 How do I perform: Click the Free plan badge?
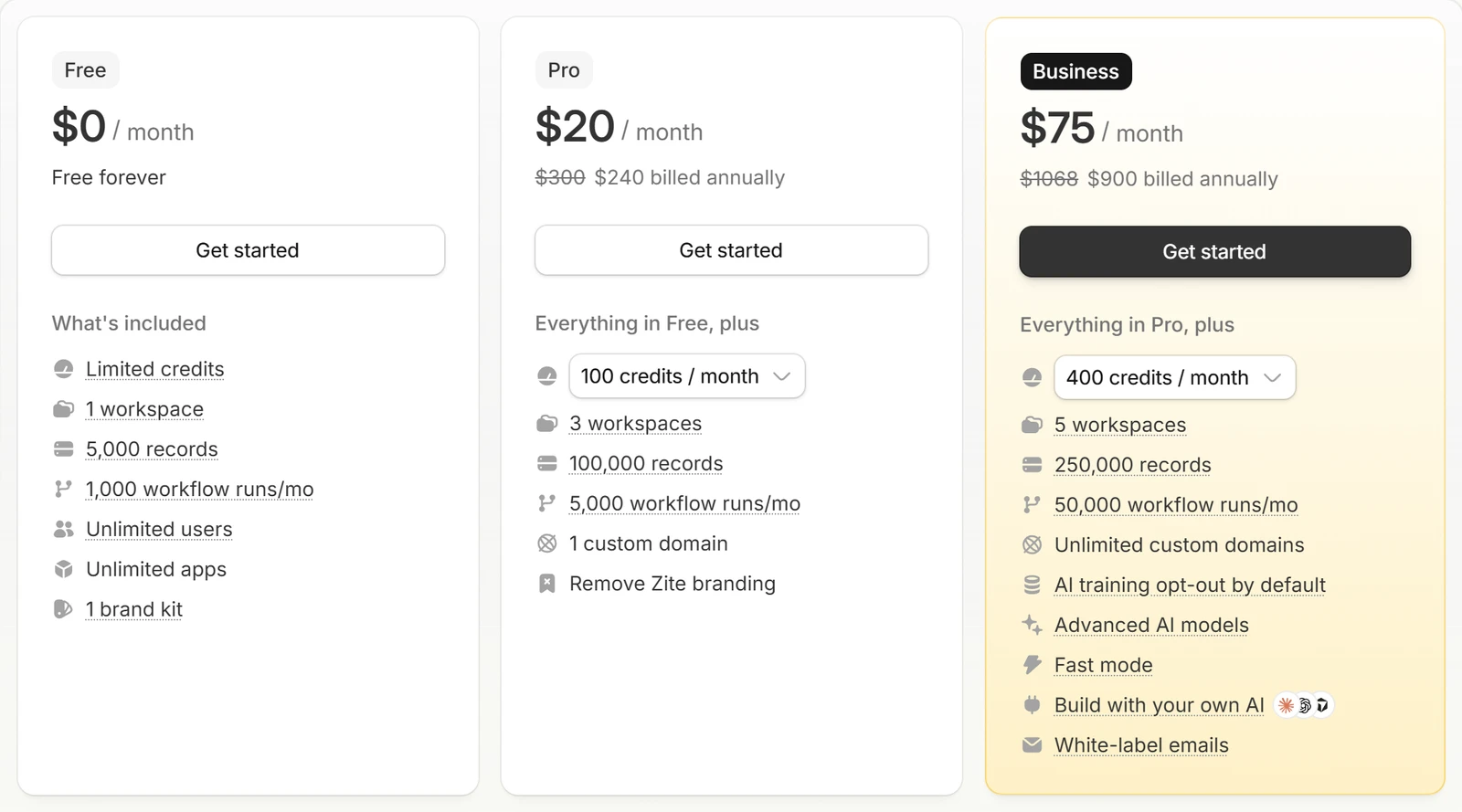[85, 70]
